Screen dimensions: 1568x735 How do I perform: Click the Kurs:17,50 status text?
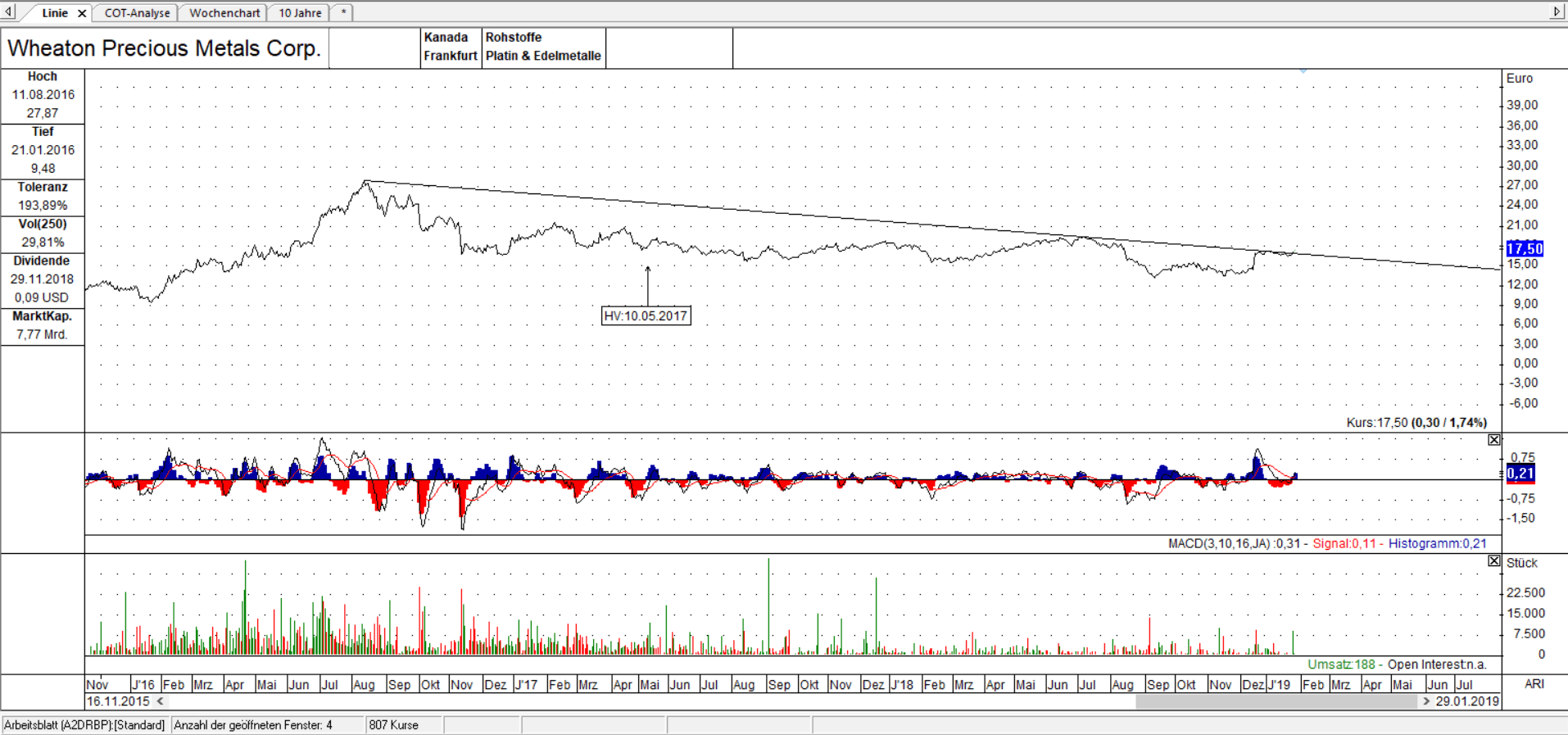point(1416,423)
